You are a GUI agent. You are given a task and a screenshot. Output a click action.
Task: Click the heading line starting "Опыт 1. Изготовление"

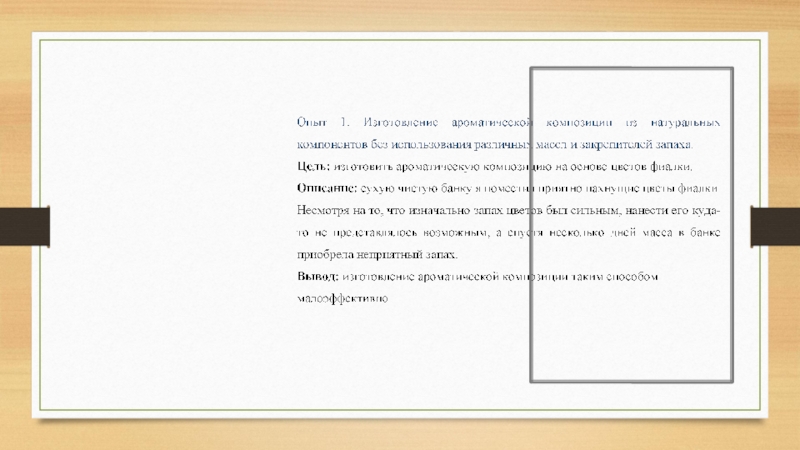[508, 123]
